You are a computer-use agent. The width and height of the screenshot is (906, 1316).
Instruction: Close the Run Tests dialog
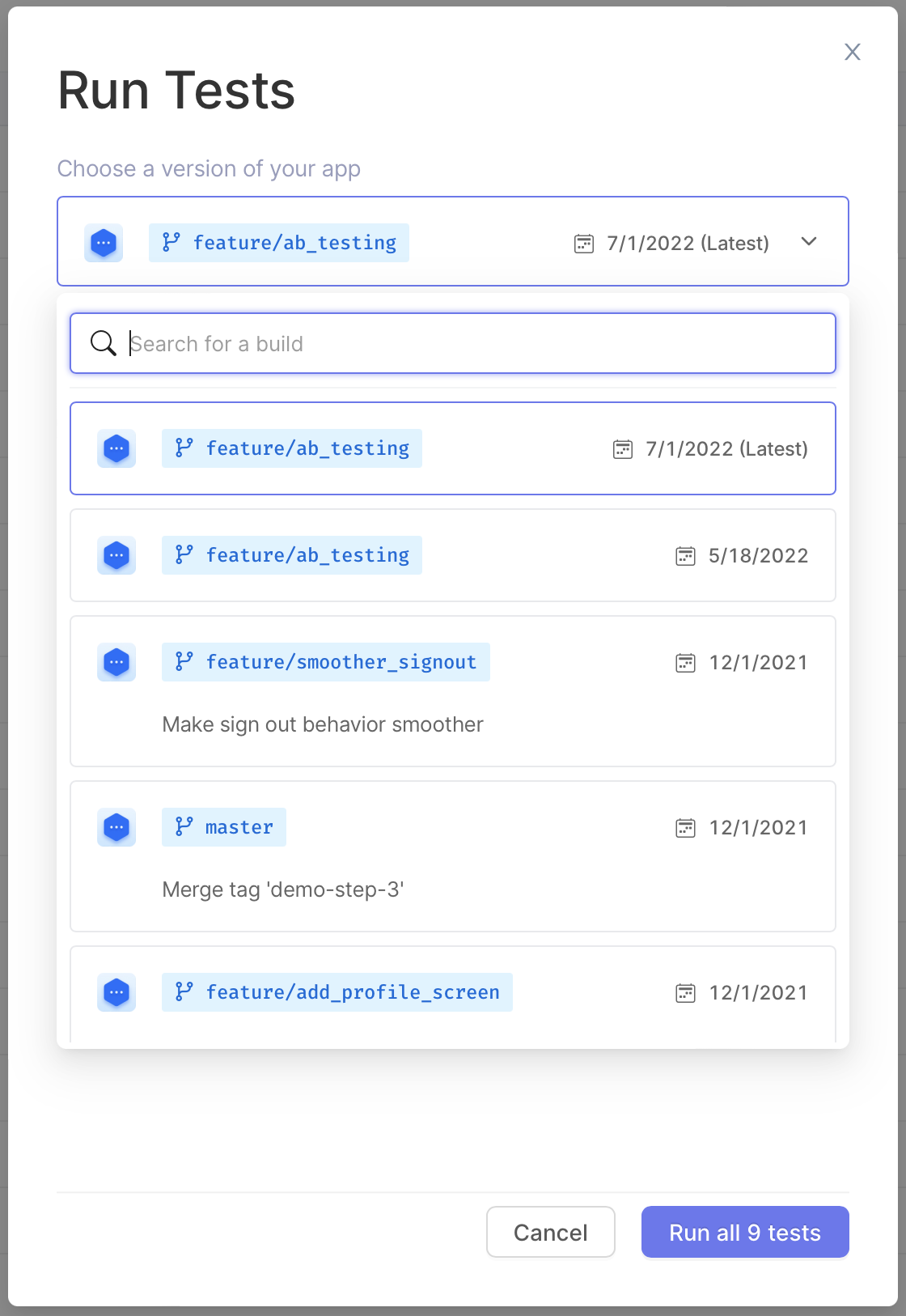[x=853, y=52]
